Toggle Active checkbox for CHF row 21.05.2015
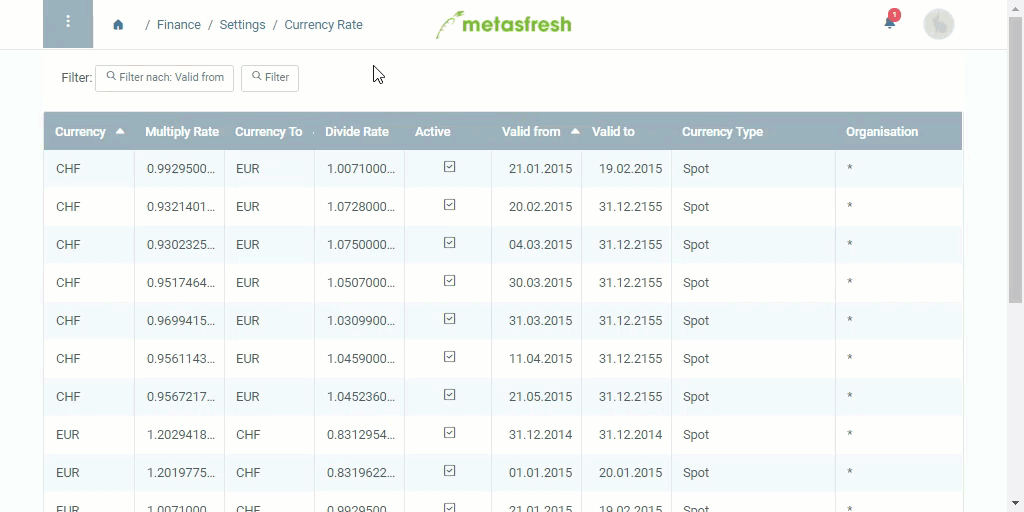 tap(449, 394)
